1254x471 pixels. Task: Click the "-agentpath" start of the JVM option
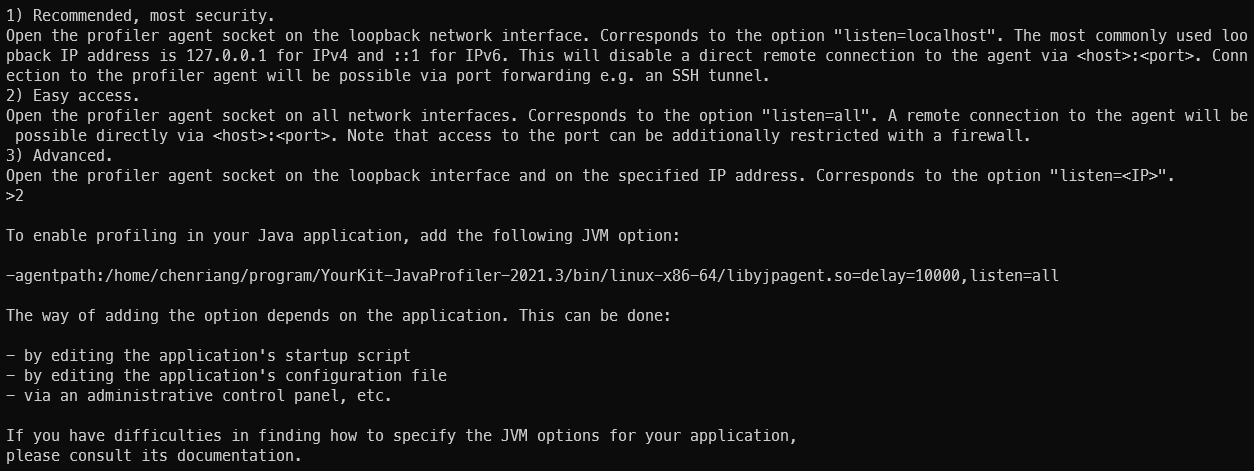[x=50, y=276]
